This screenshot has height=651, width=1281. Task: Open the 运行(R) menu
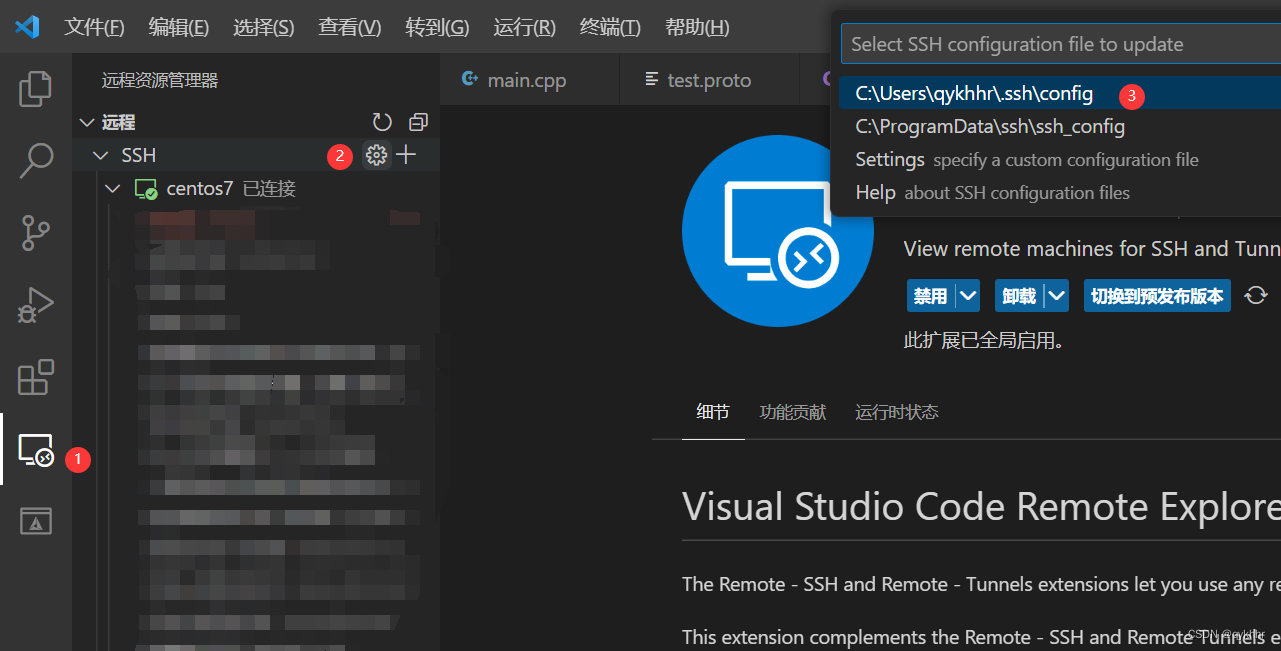pyautogui.click(x=524, y=27)
